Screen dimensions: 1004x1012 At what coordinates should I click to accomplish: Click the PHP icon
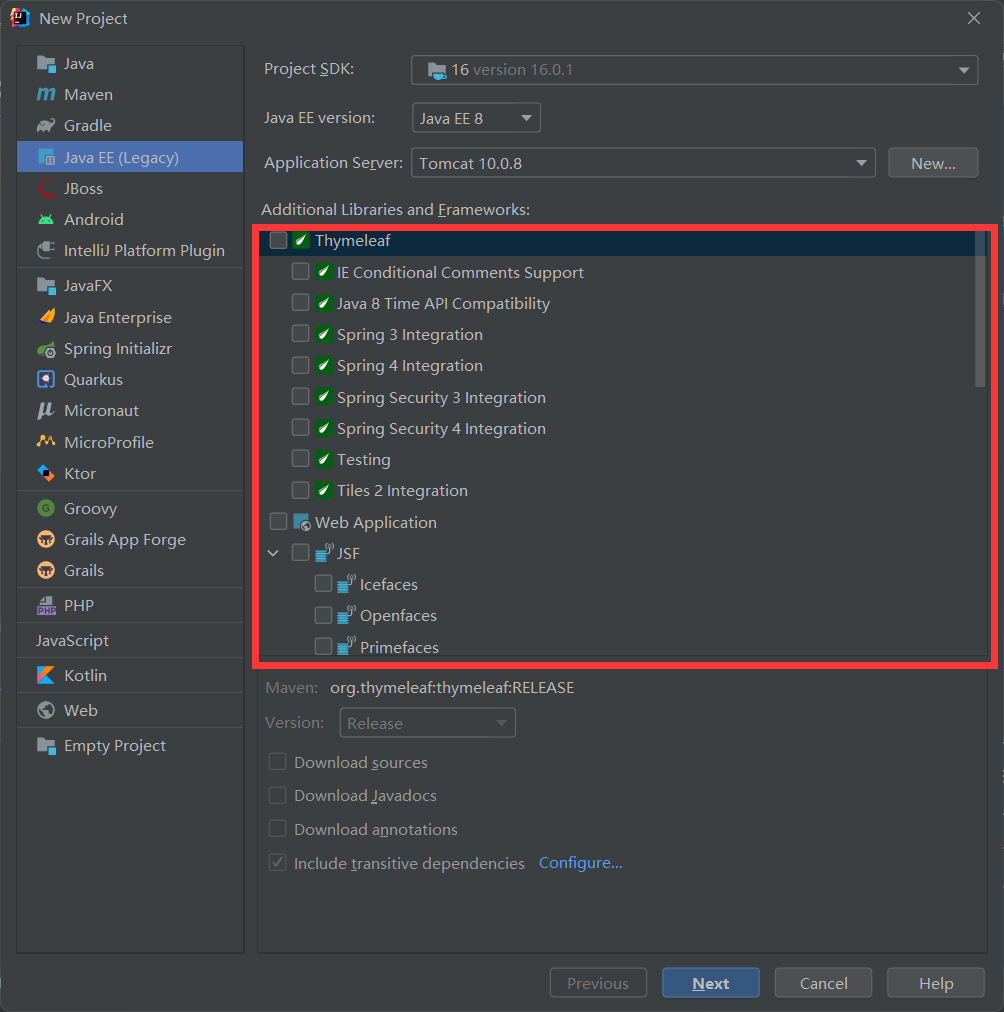coord(46,605)
